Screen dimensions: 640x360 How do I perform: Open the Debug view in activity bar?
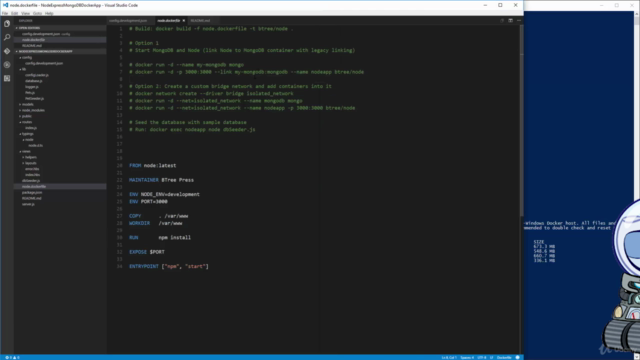[x=7, y=64]
